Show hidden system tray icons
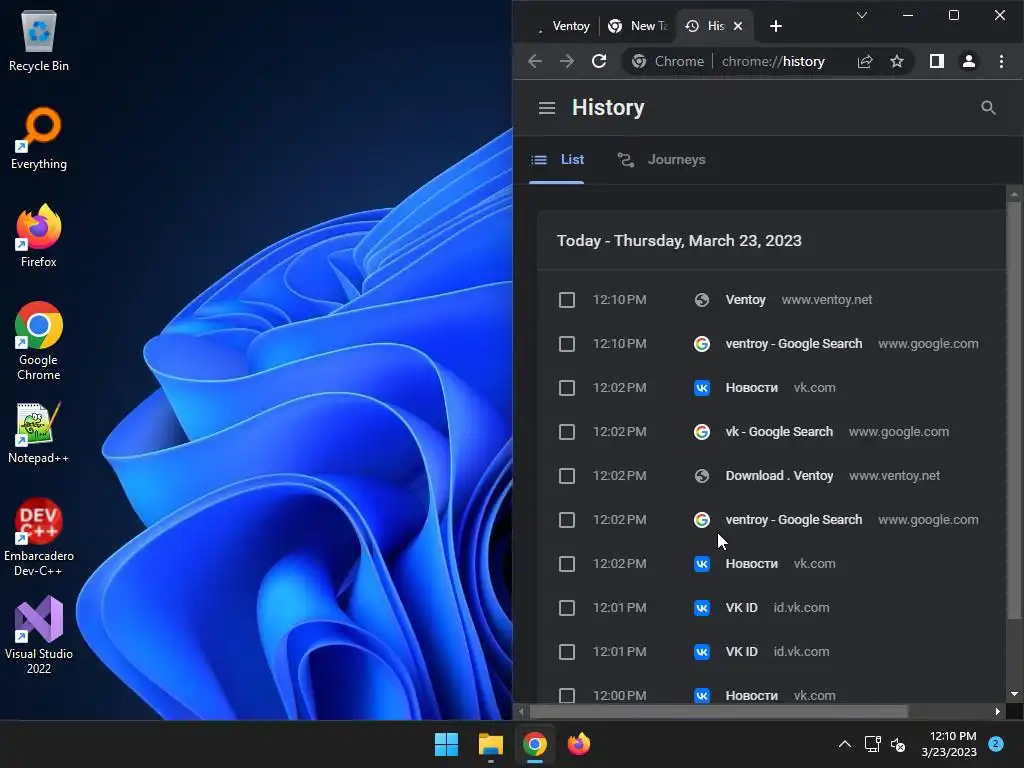Screen dimensions: 1024x768 coord(844,744)
